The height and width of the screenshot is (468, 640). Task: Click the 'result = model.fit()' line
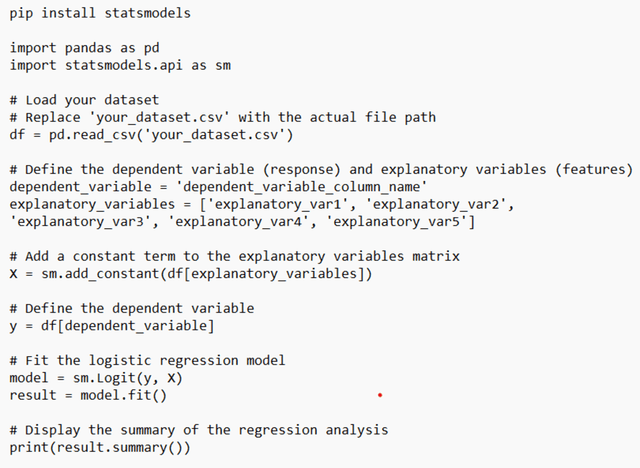(88, 394)
